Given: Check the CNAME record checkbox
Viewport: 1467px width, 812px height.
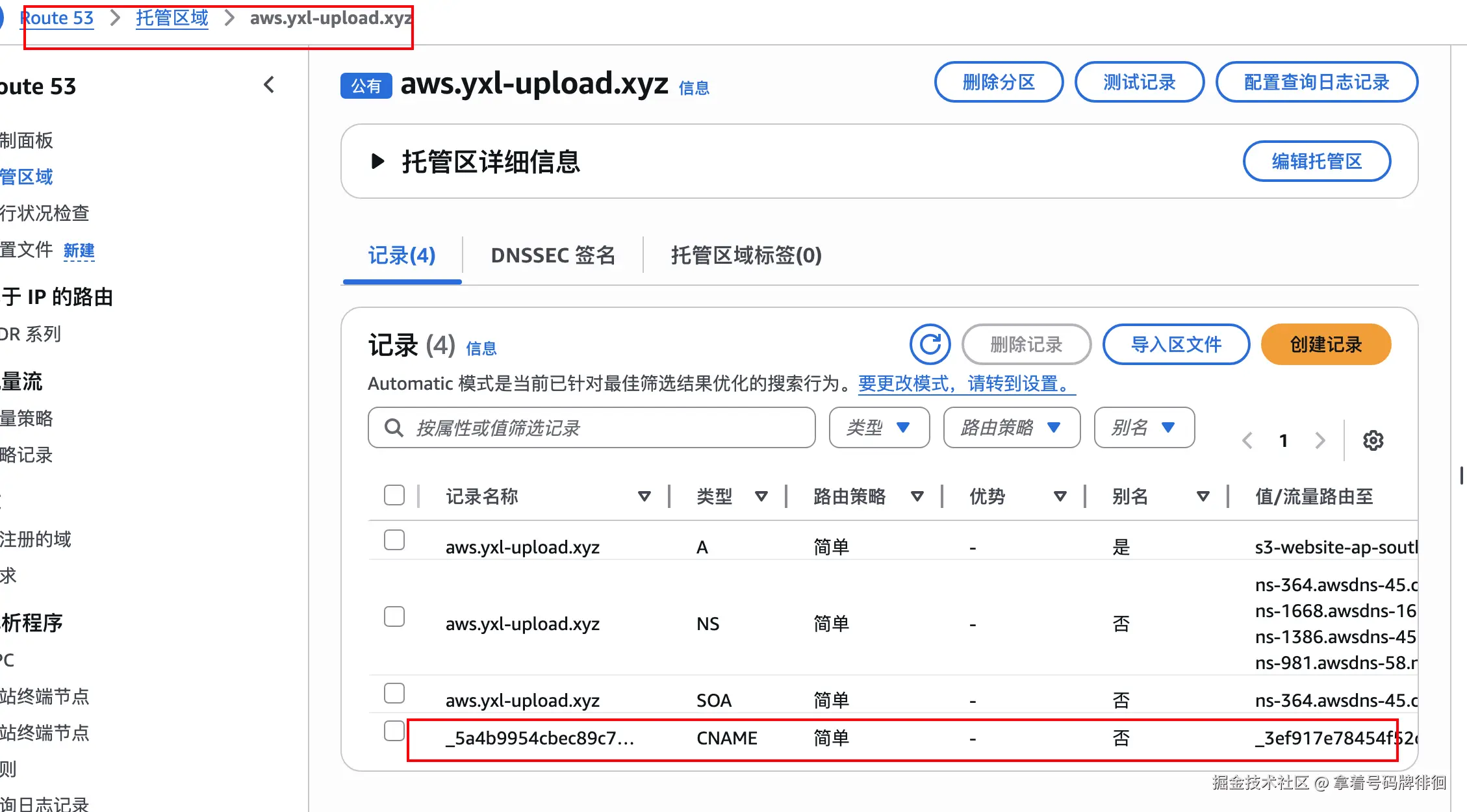Looking at the screenshot, I should point(394,731).
